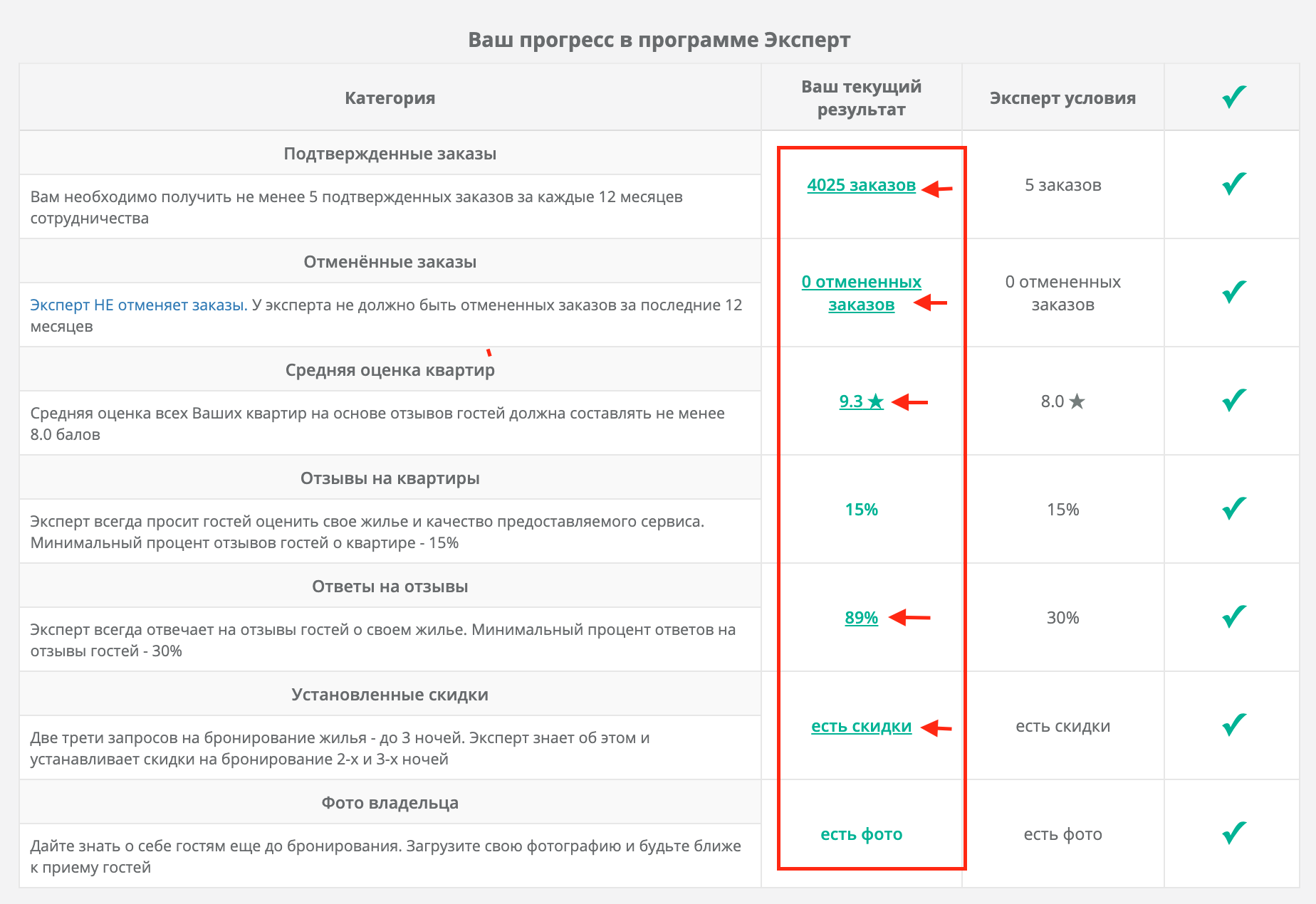Click the Эксперт НЕ отменяет заказы blue link
Image resolution: width=1316 pixels, height=904 pixels.
(139, 305)
